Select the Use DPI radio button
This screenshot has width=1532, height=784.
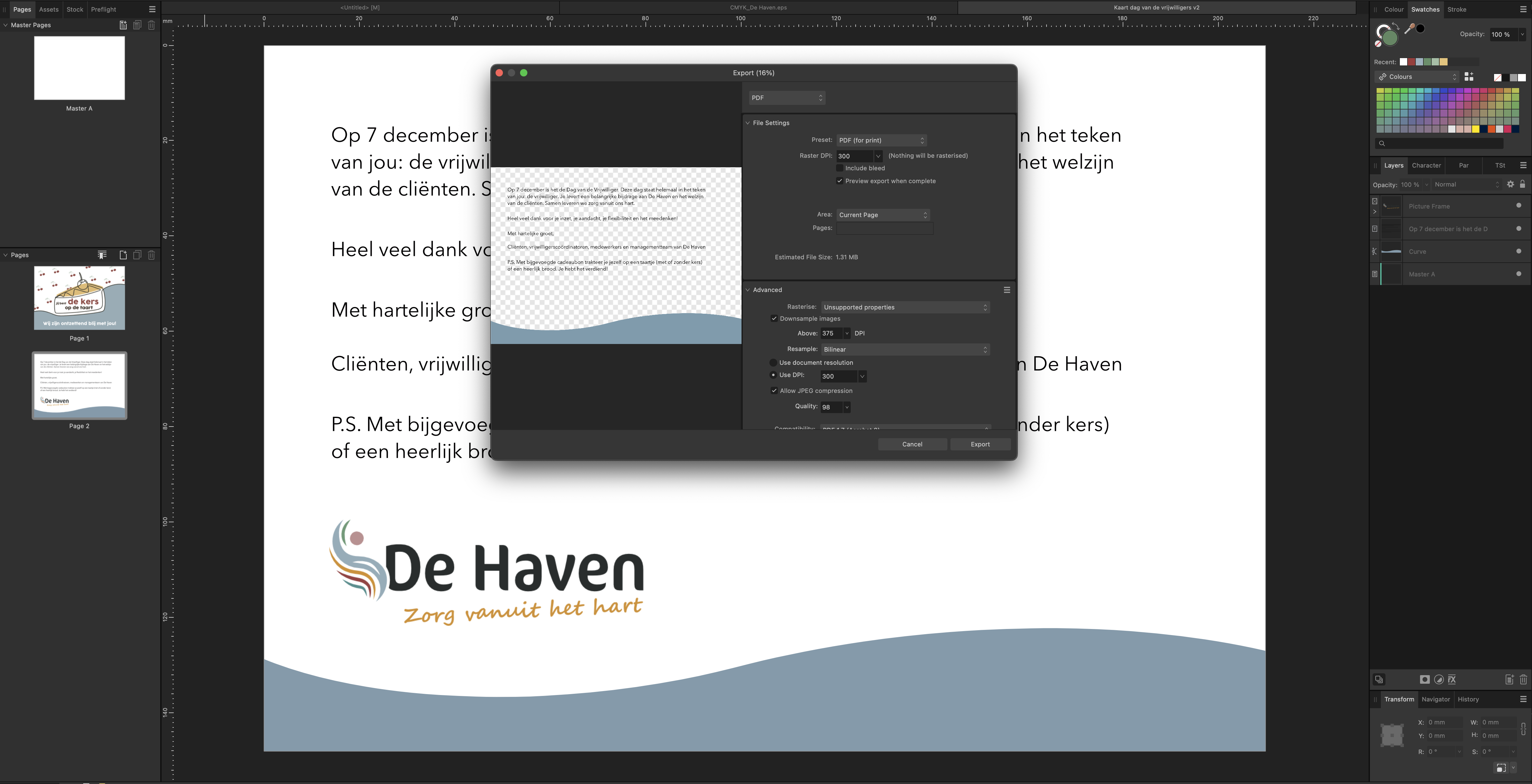tap(773, 375)
